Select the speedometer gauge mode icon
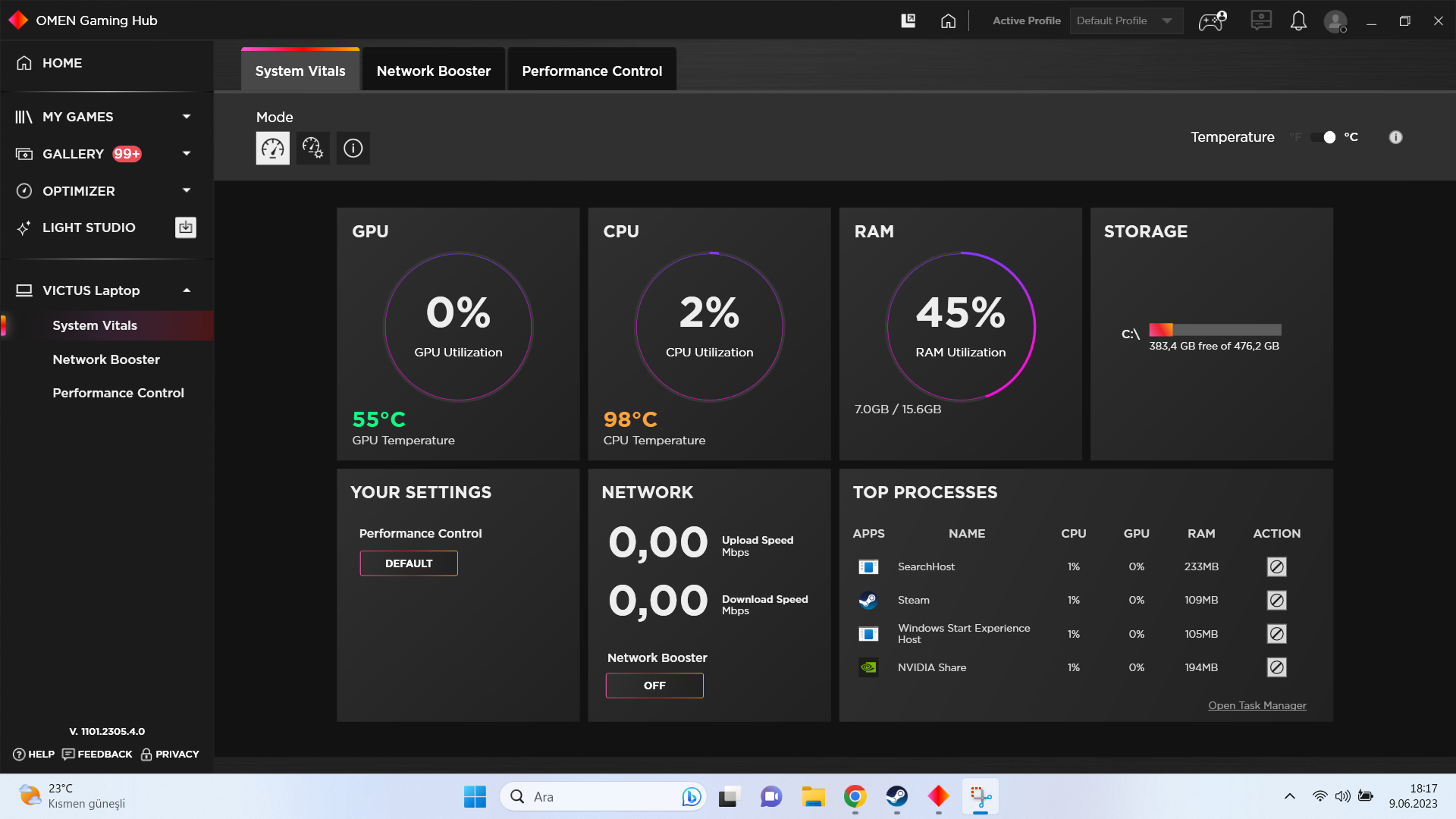1456x819 pixels. tap(272, 148)
